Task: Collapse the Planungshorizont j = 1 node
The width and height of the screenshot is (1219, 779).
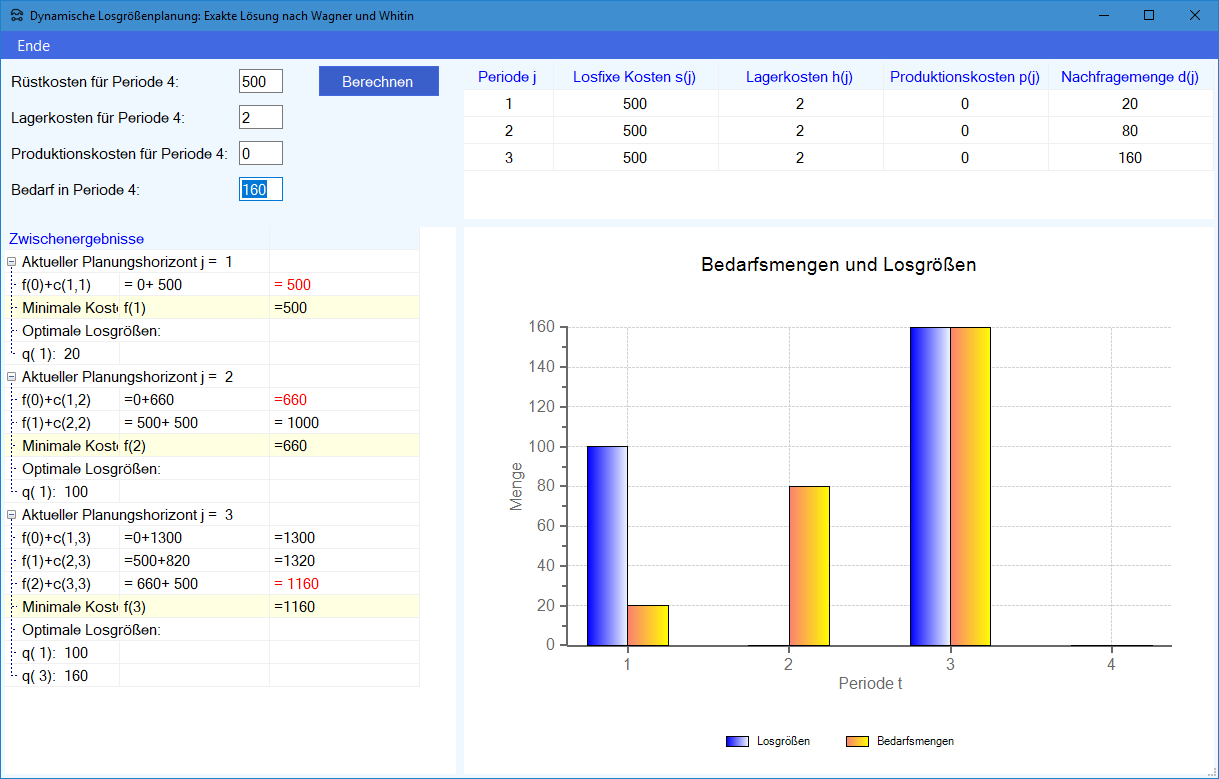Action: click(12, 262)
